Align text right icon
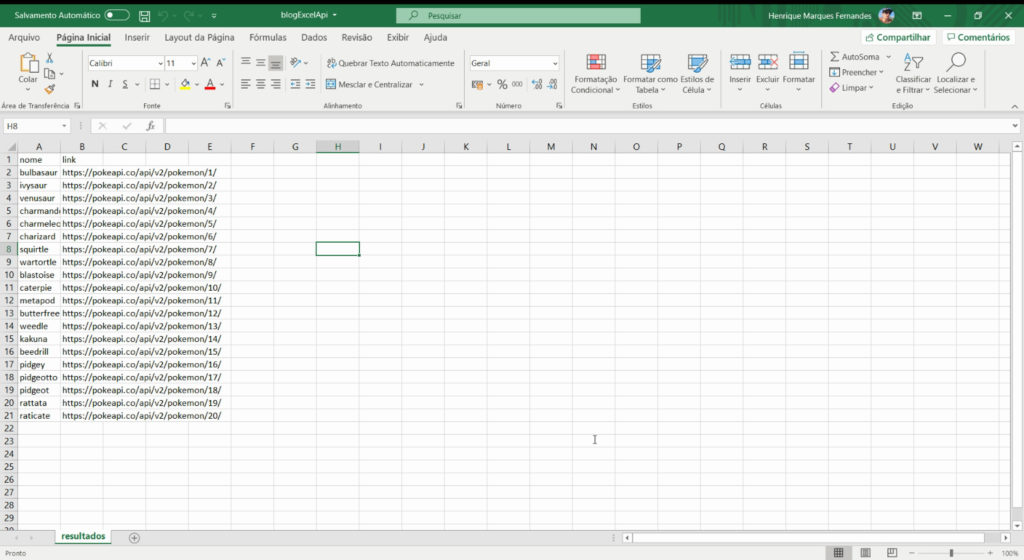The height and width of the screenshot is (560, 1024). 276,84
